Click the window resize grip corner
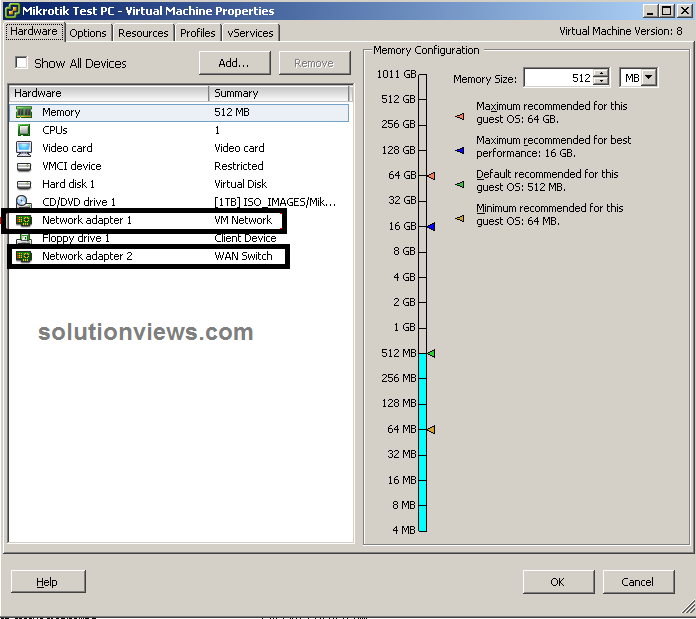This screenshot has width=696, height=619. (688, 607)
